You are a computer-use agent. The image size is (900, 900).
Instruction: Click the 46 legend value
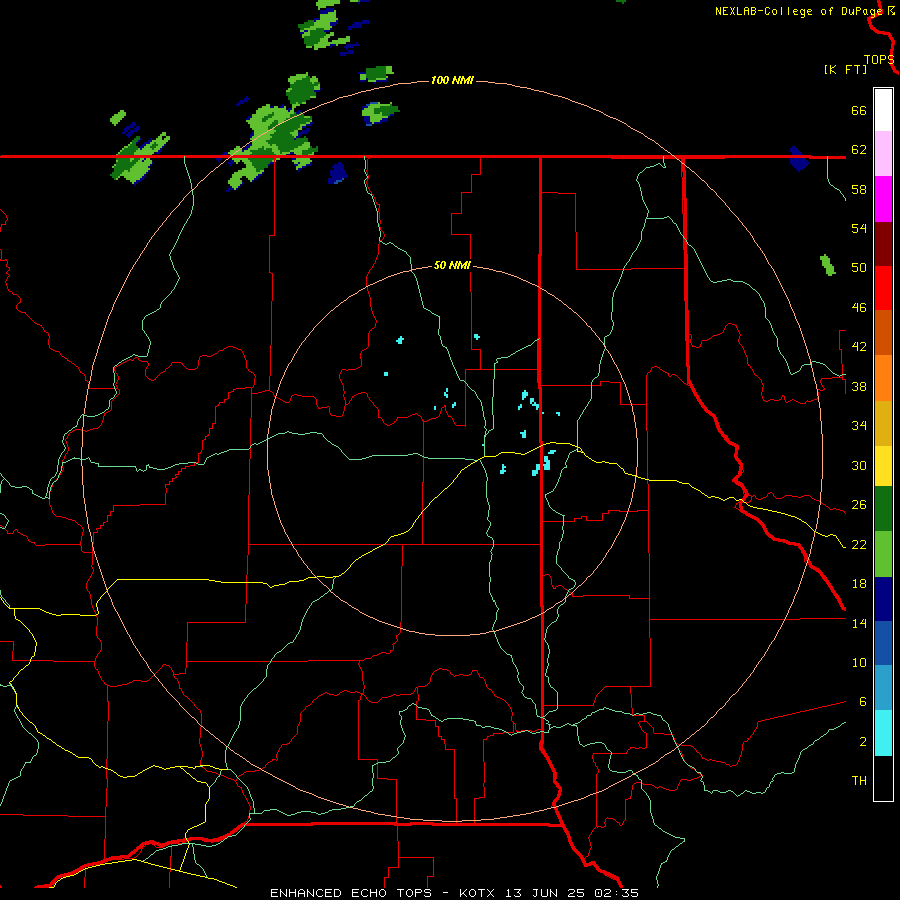click(x=859, y=308)
